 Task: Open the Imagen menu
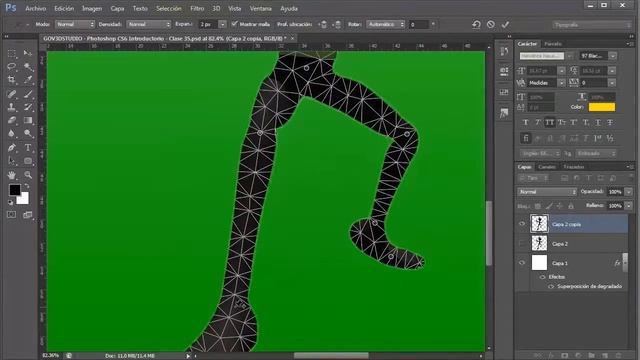tap(92, 8)
